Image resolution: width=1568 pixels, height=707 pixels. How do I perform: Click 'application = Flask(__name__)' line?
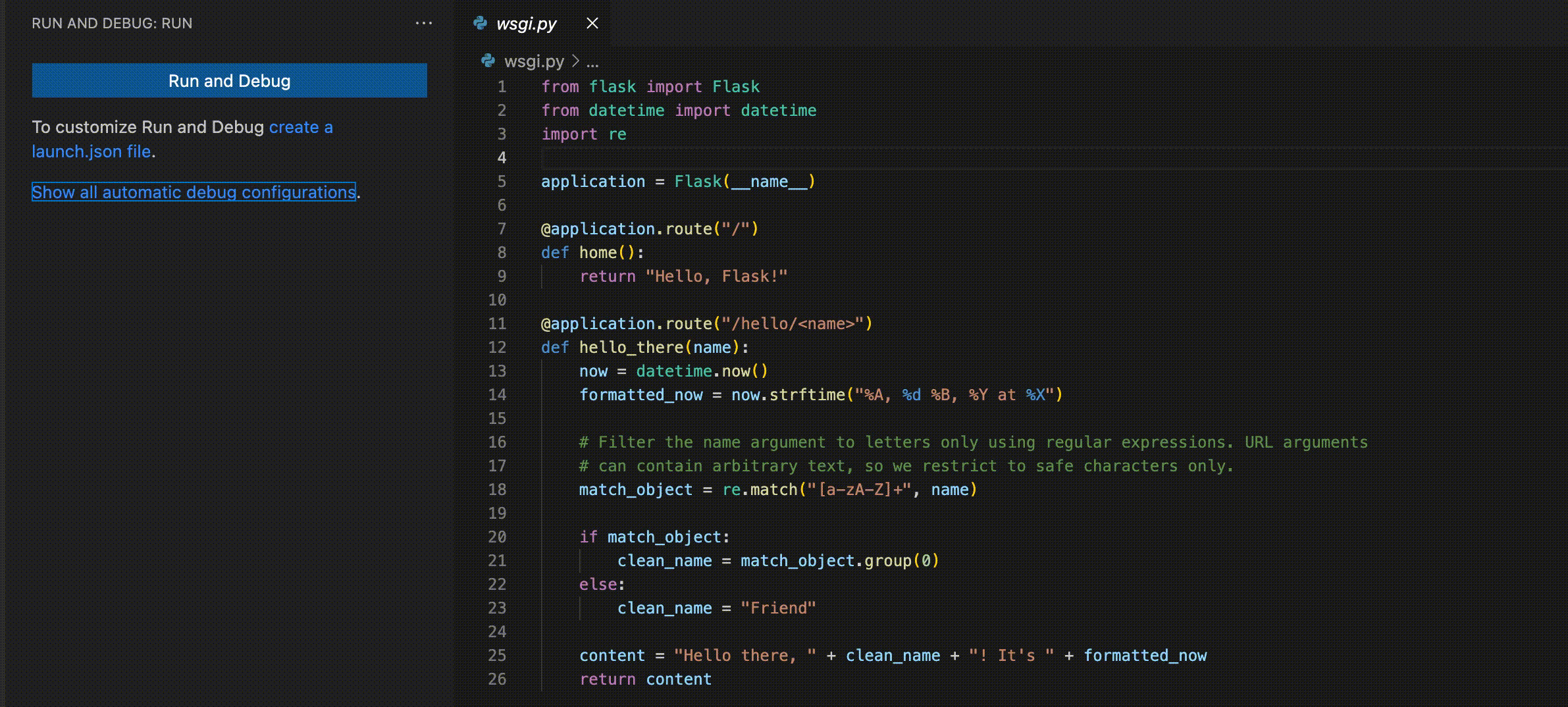678,181
